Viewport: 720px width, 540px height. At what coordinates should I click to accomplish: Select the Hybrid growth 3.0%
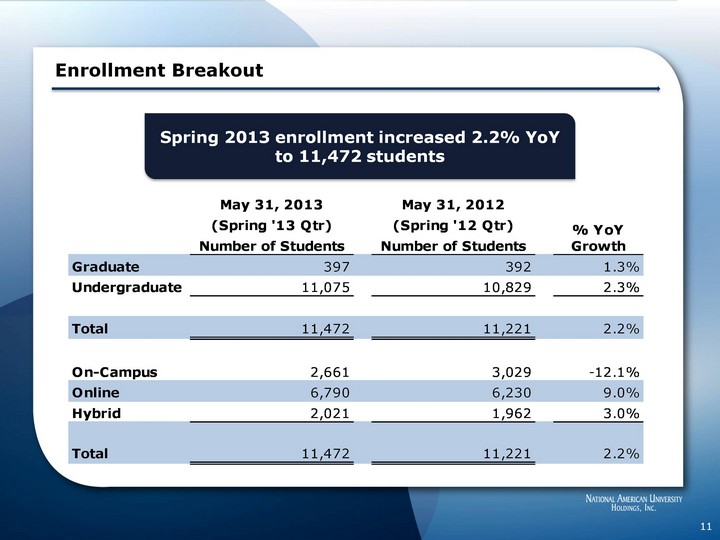point(621,413)
